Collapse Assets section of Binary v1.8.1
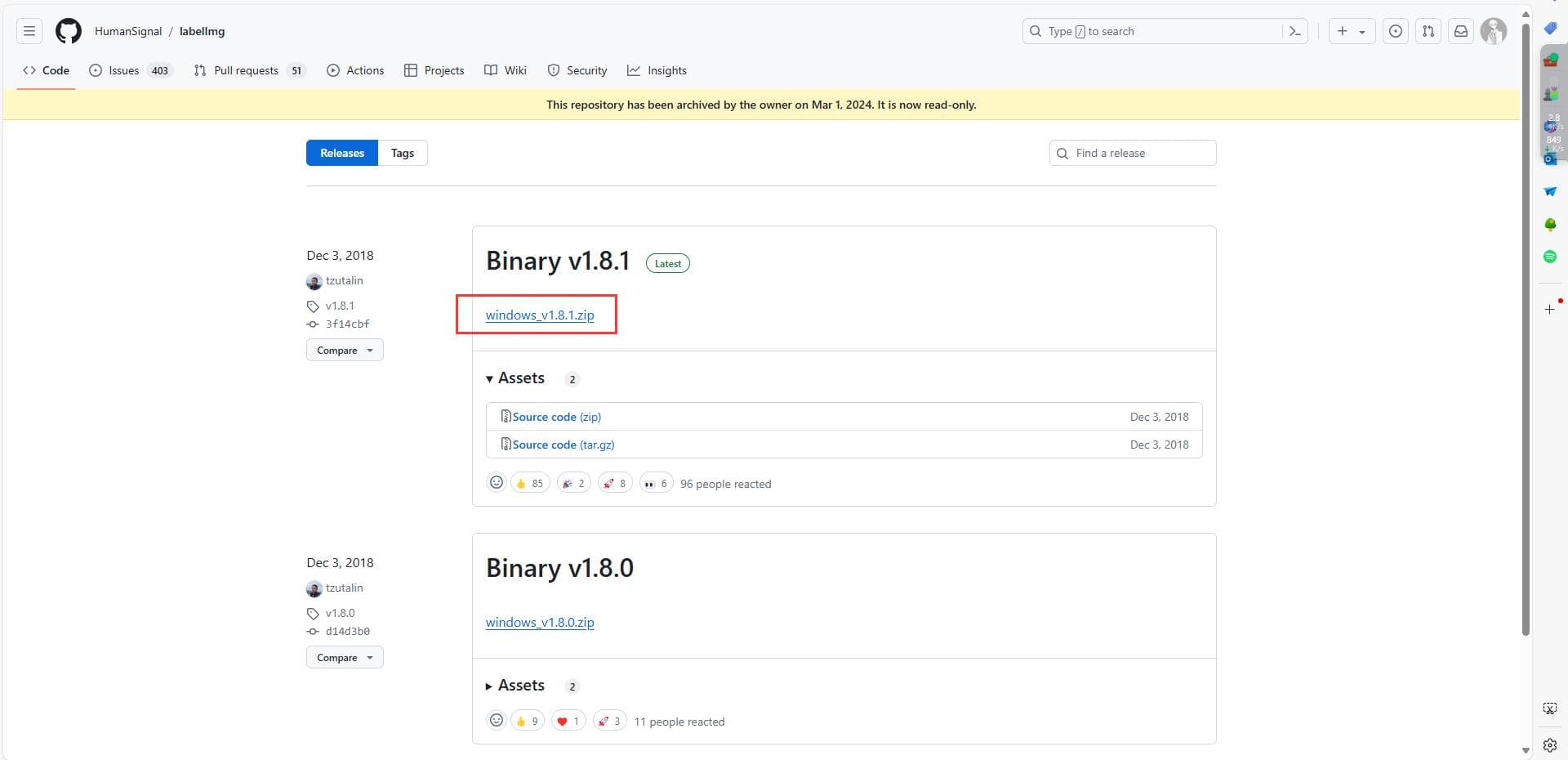The height and width of the screenshot is (760, 1568). pyautogui.click(x=515, y=378)
